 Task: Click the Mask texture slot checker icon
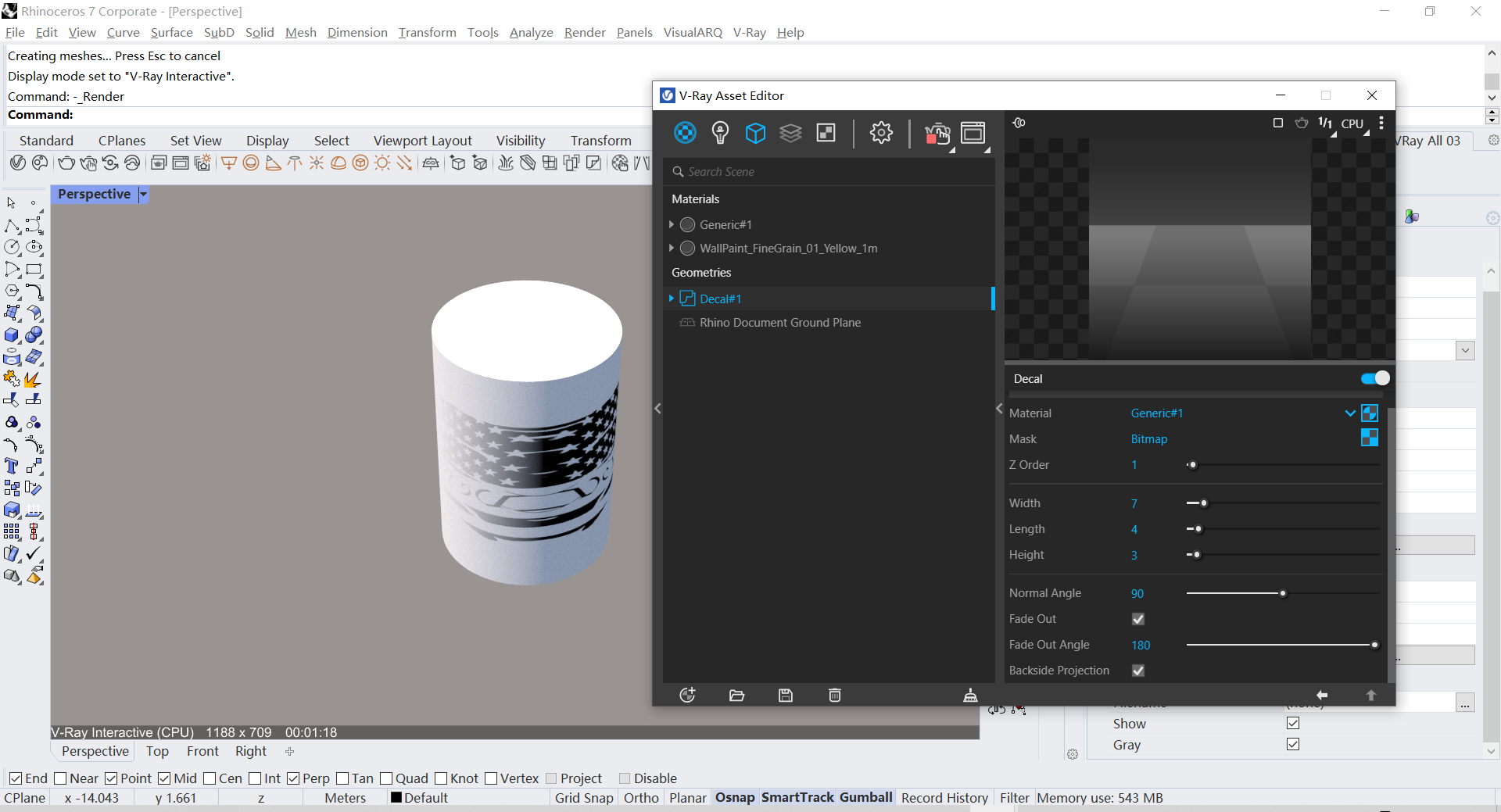click(x=1370, y=438)
